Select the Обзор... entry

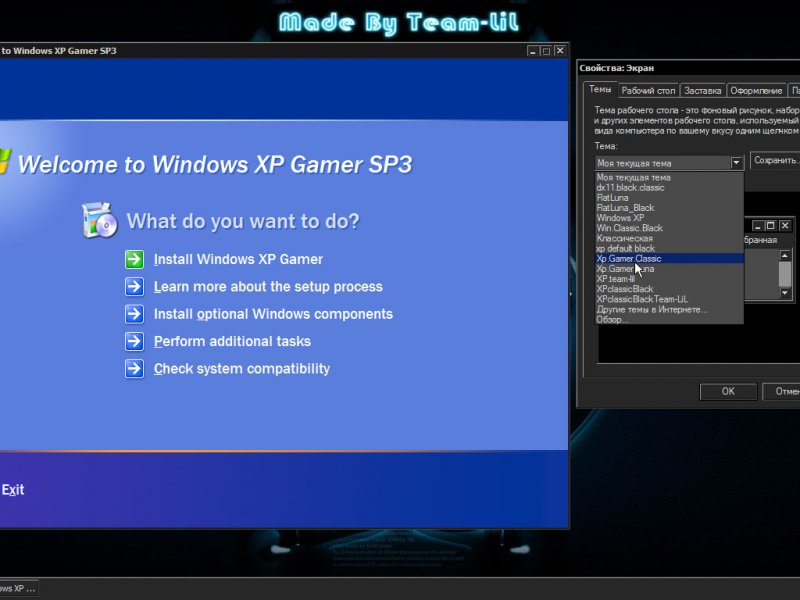[669, 320]
